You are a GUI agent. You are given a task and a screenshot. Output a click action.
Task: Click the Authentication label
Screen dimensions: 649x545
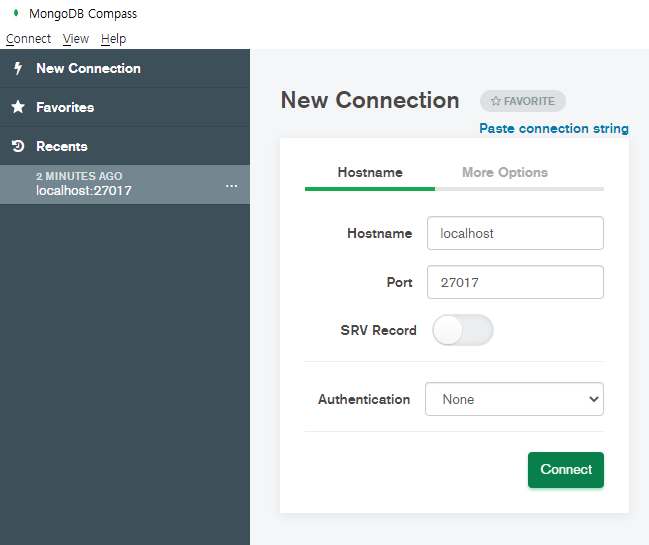pyautogui.click(x=364, y=399)
